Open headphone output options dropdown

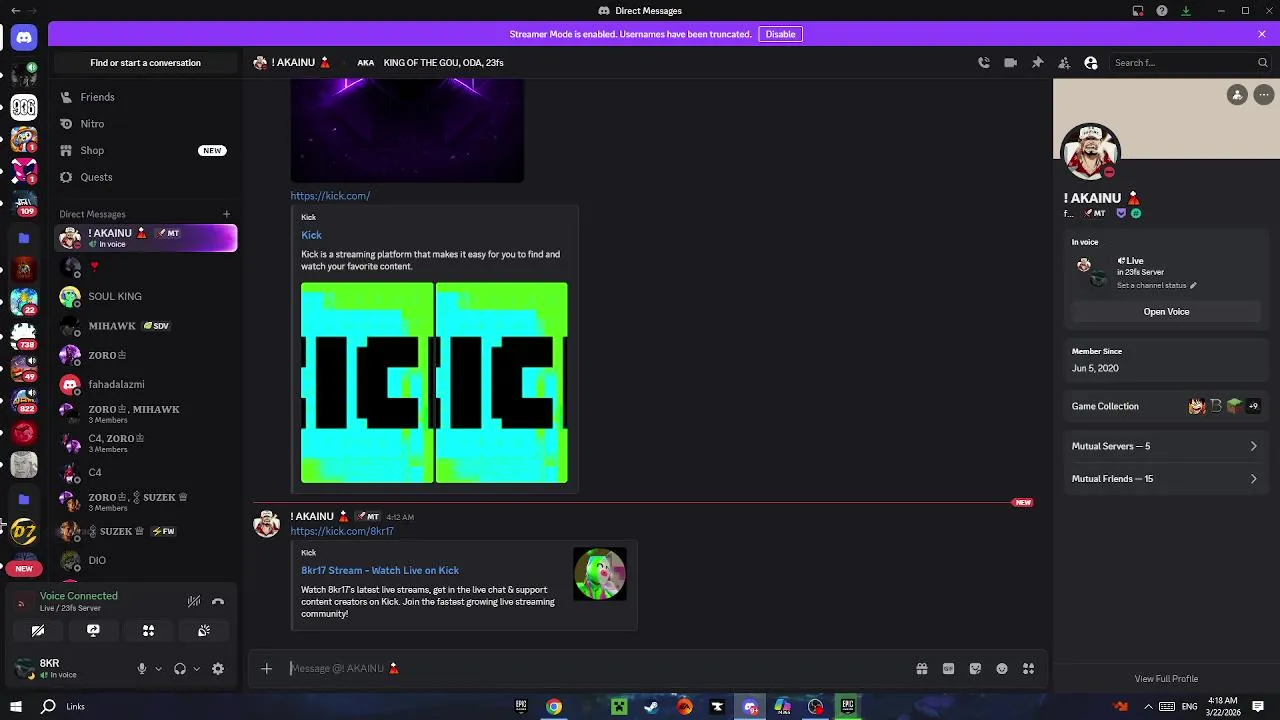point(196,669)
